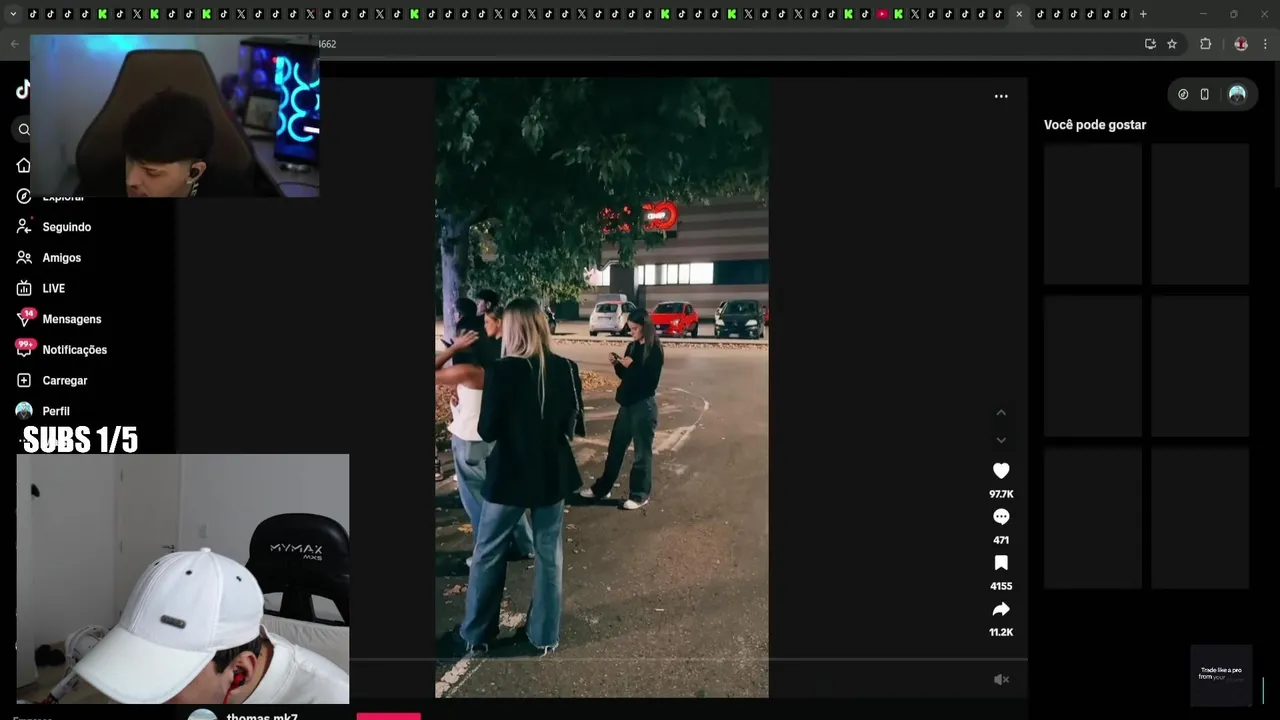Viewport: 1280px width, 720px height.
Task: Open the tab search dropdown arrow
Action: (x=13, y=14)
